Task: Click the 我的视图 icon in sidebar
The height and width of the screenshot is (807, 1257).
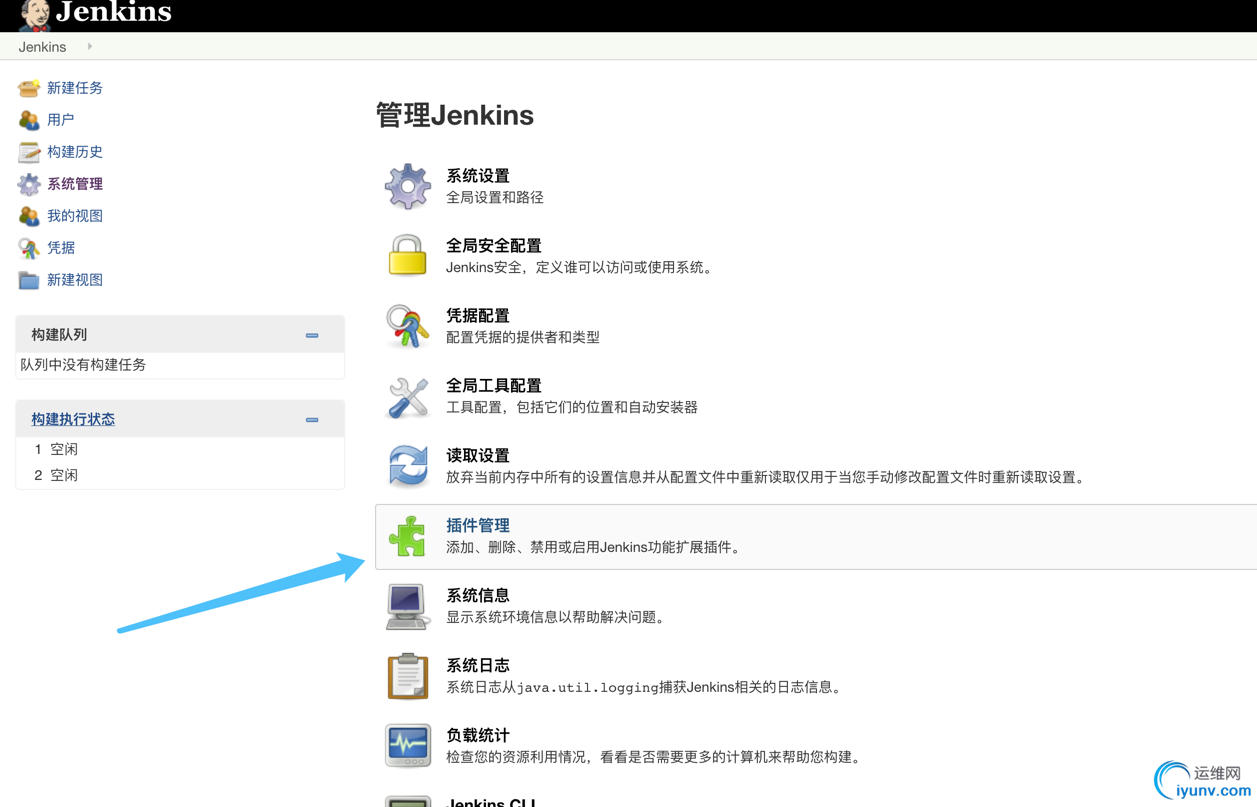Action: 29,216
